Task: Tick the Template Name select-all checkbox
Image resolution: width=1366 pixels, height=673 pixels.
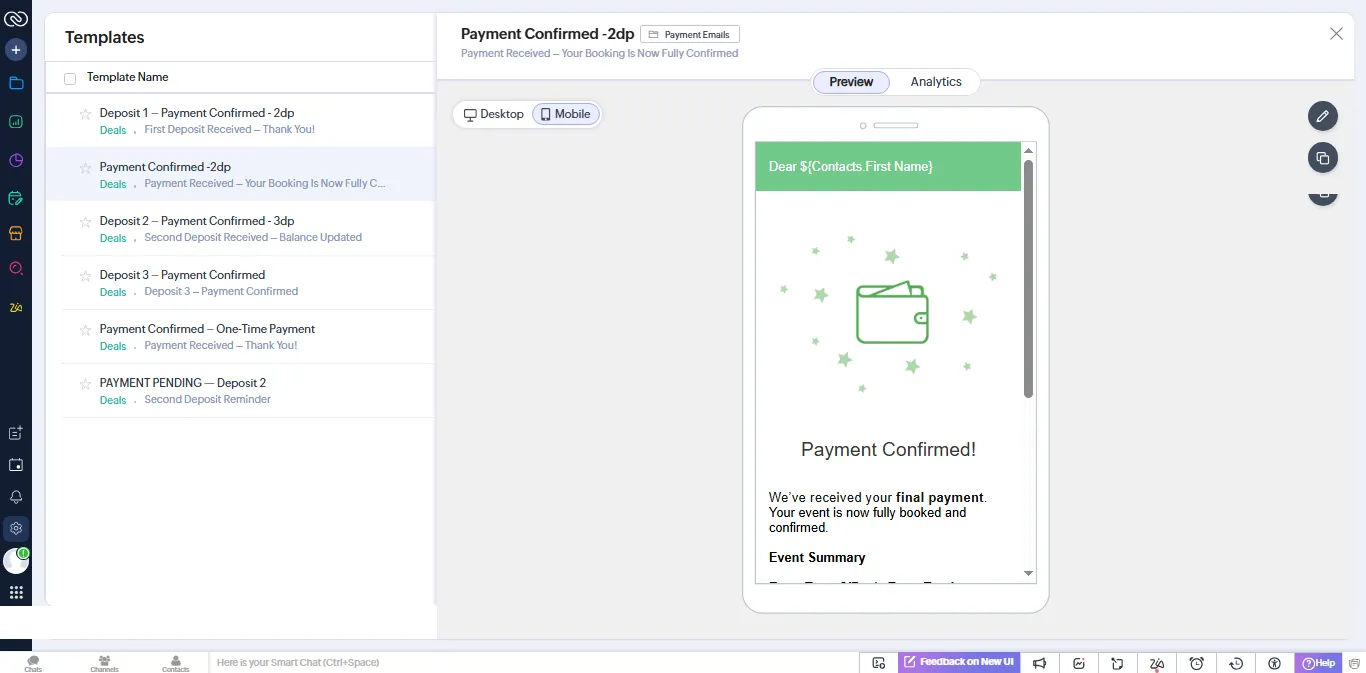Action: (x=70, y=78)
